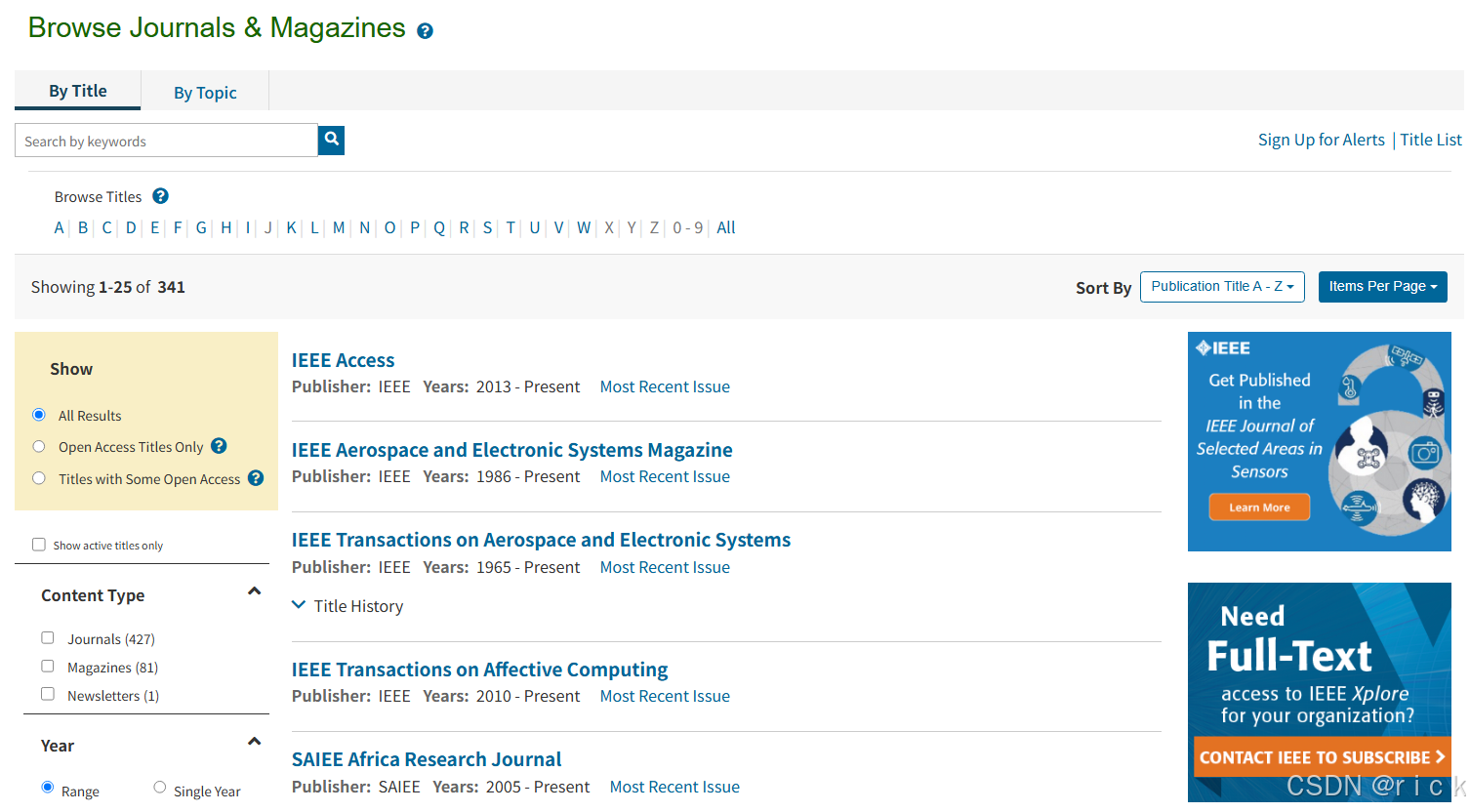View Most Recent Issue of Aerospace Systems Magazine
The image size is (1470, 812).
tap(665, 476)
